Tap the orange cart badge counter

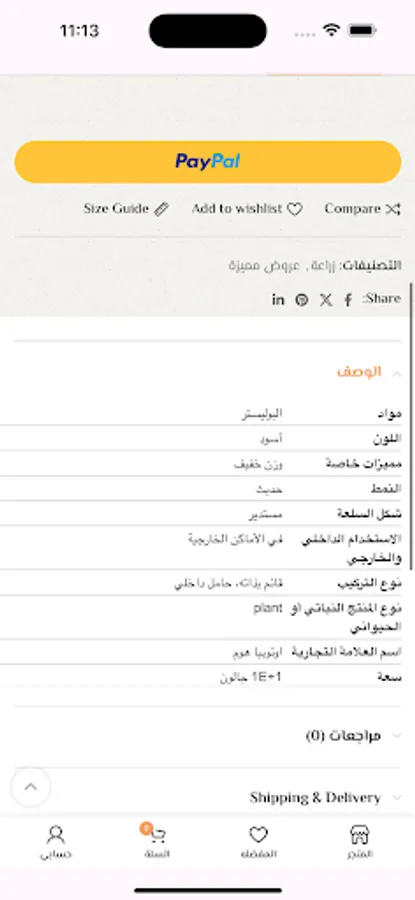146,828
